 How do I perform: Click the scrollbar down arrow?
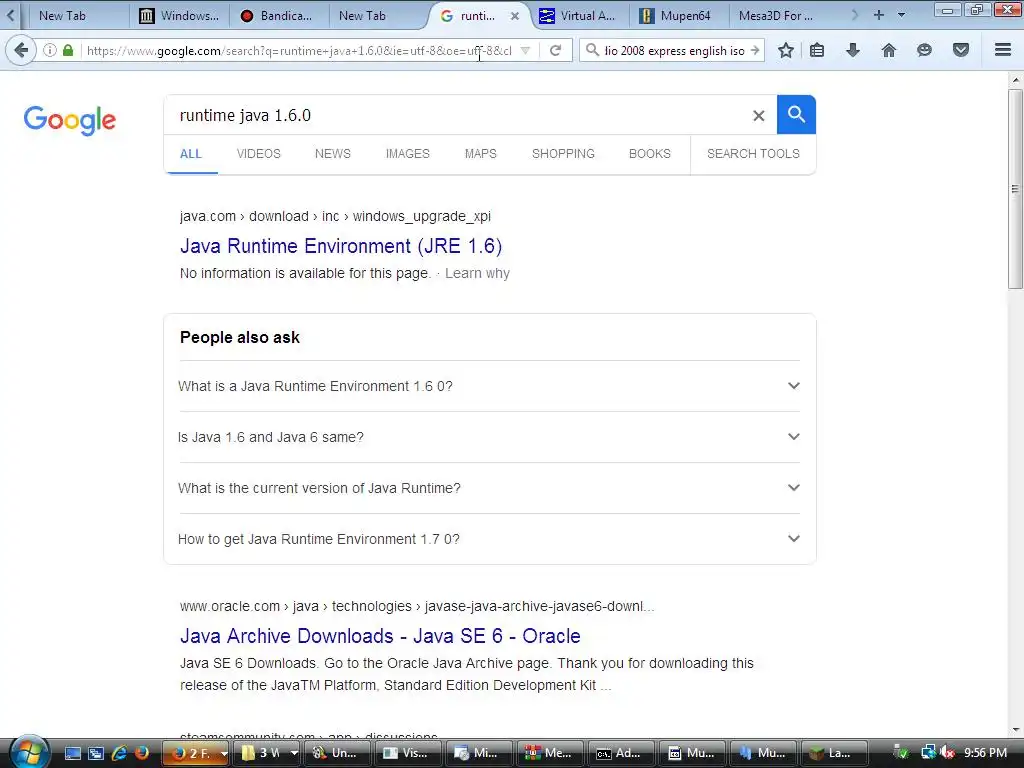pos(1015,729)
